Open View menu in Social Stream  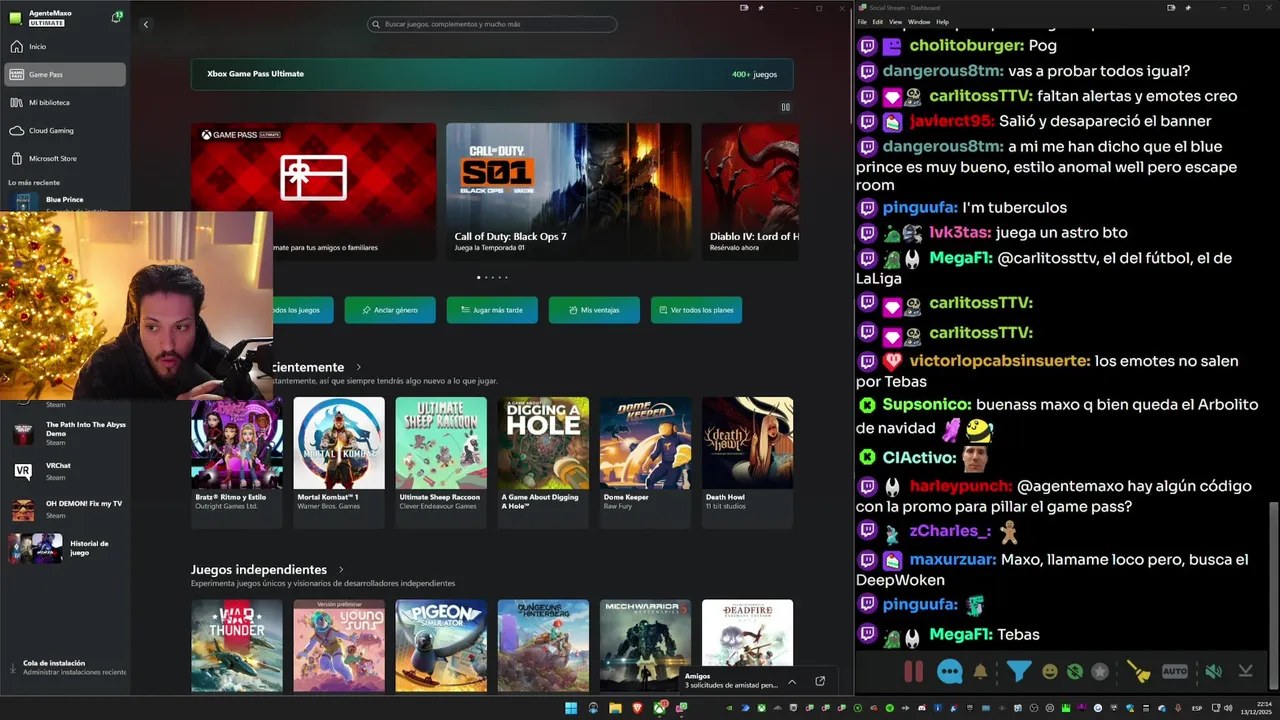(895, 22)
